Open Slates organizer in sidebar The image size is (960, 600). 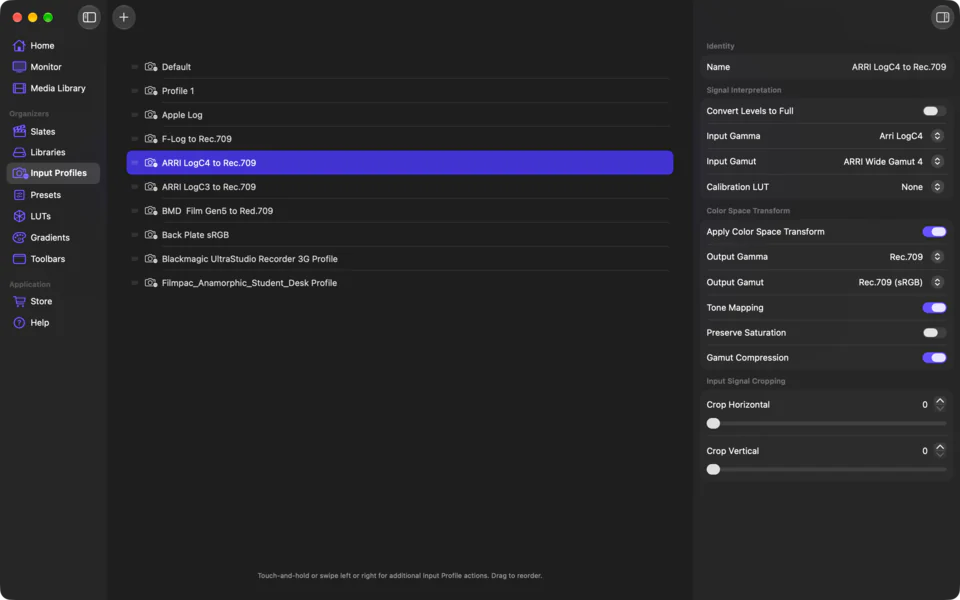pyautogui.click(x=43, y=132)
